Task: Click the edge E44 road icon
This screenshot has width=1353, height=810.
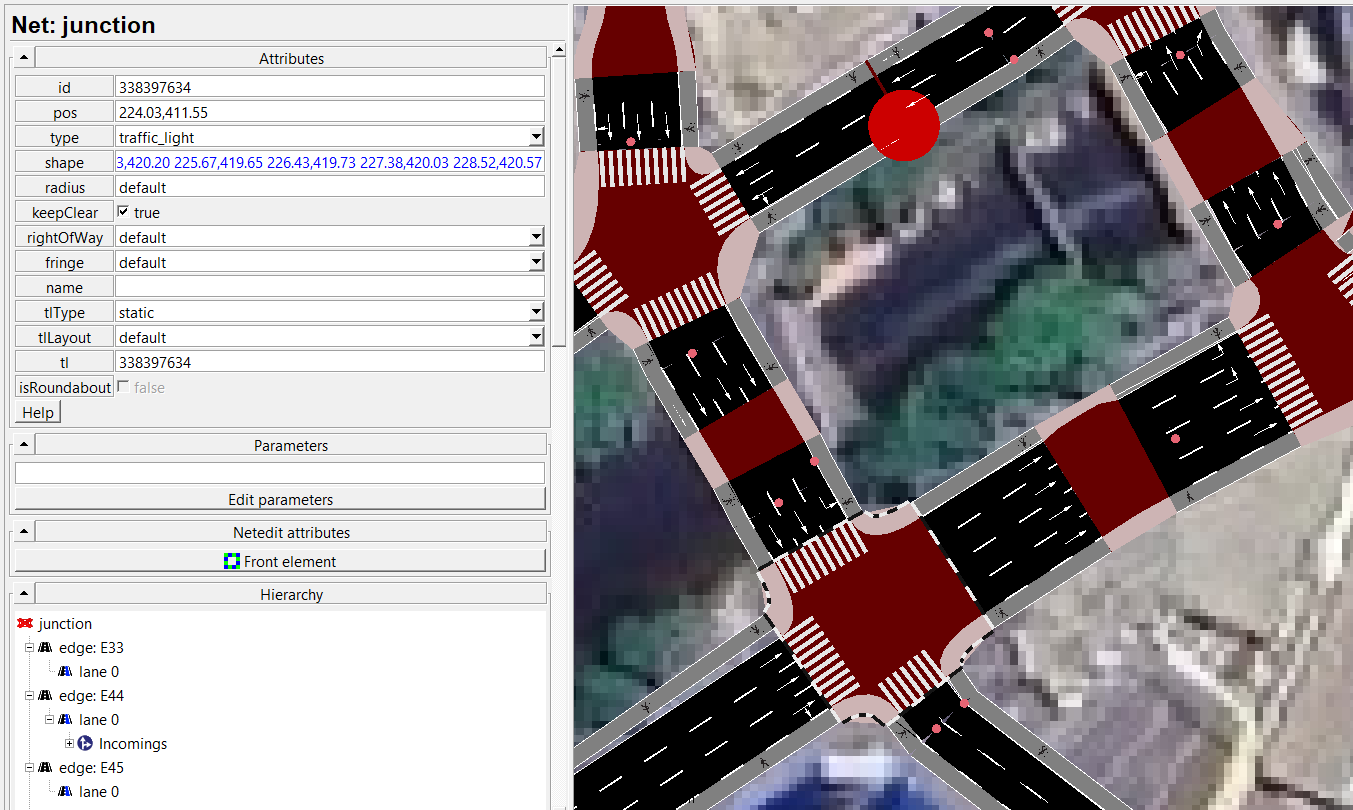Action: pyautogui.click(x=45, y=696)
